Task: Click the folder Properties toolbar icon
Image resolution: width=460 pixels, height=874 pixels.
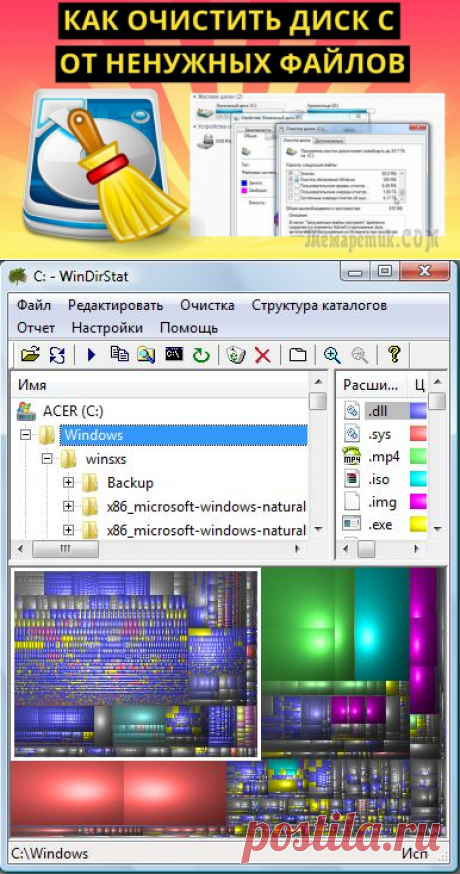Action: (298, 355)
